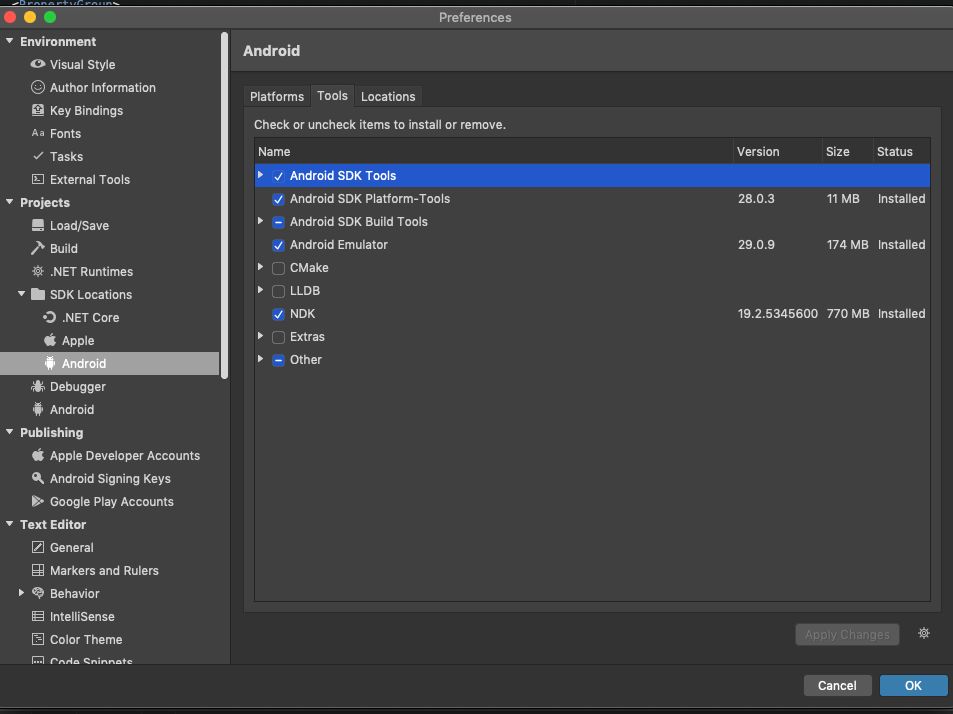Switch to the Locations tab
The height and width of the screenshot is (714, 953).
(x=388, y=96)
